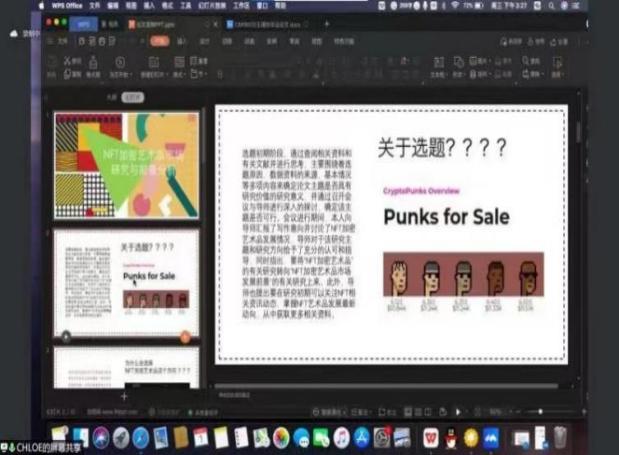This screenshot has width=619, height=455.
Task: Switch to reading view icon in status bar
Action: tap(428, 412)
